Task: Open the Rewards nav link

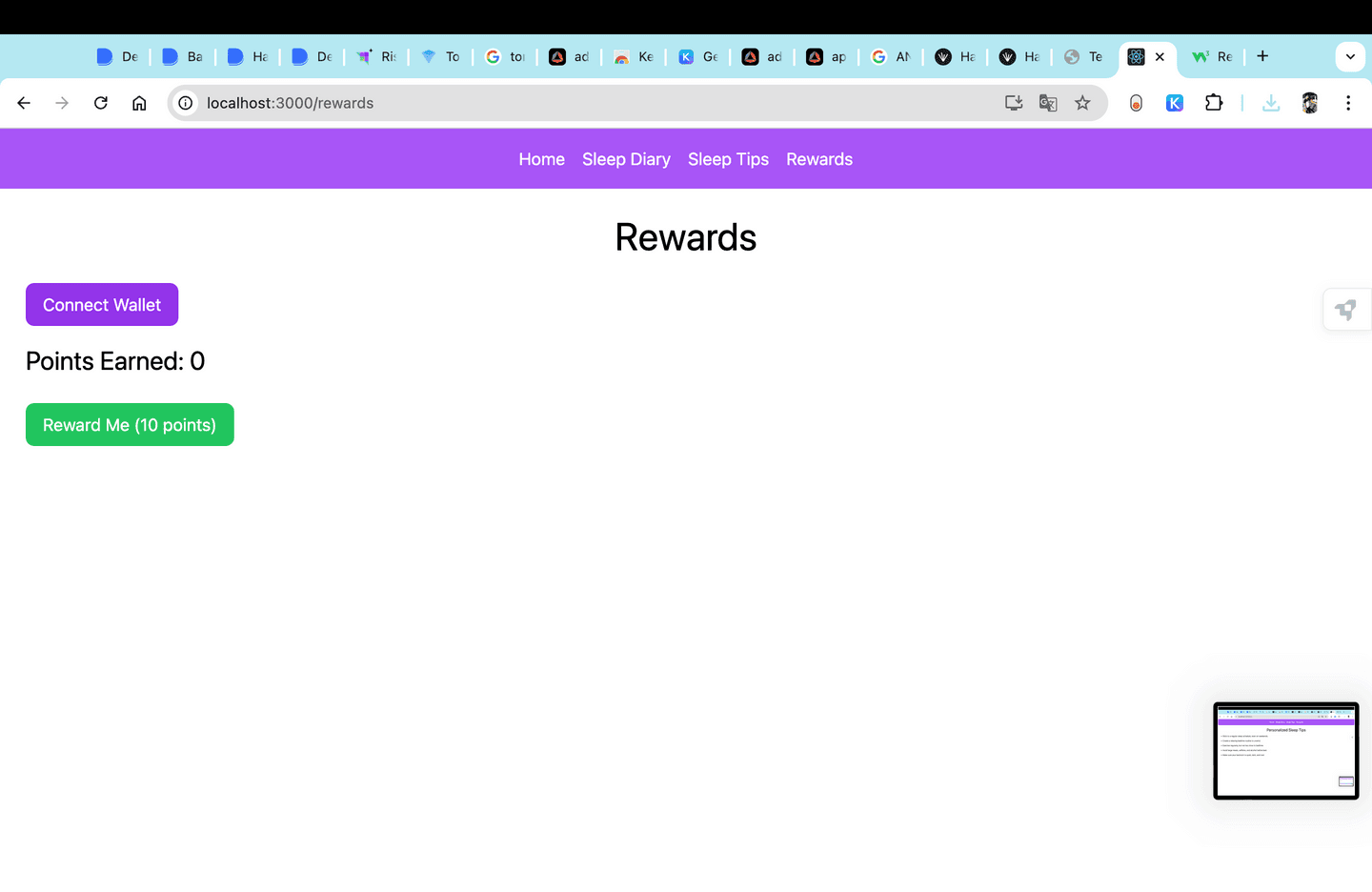Action: [819, 159]
